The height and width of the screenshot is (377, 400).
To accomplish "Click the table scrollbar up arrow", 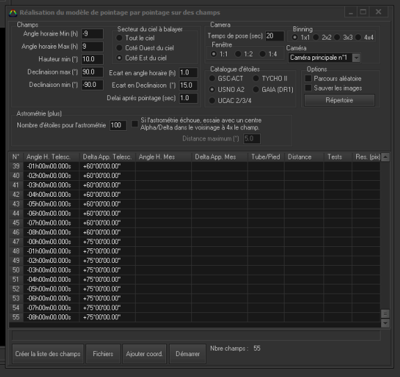I will coord(385,157).
